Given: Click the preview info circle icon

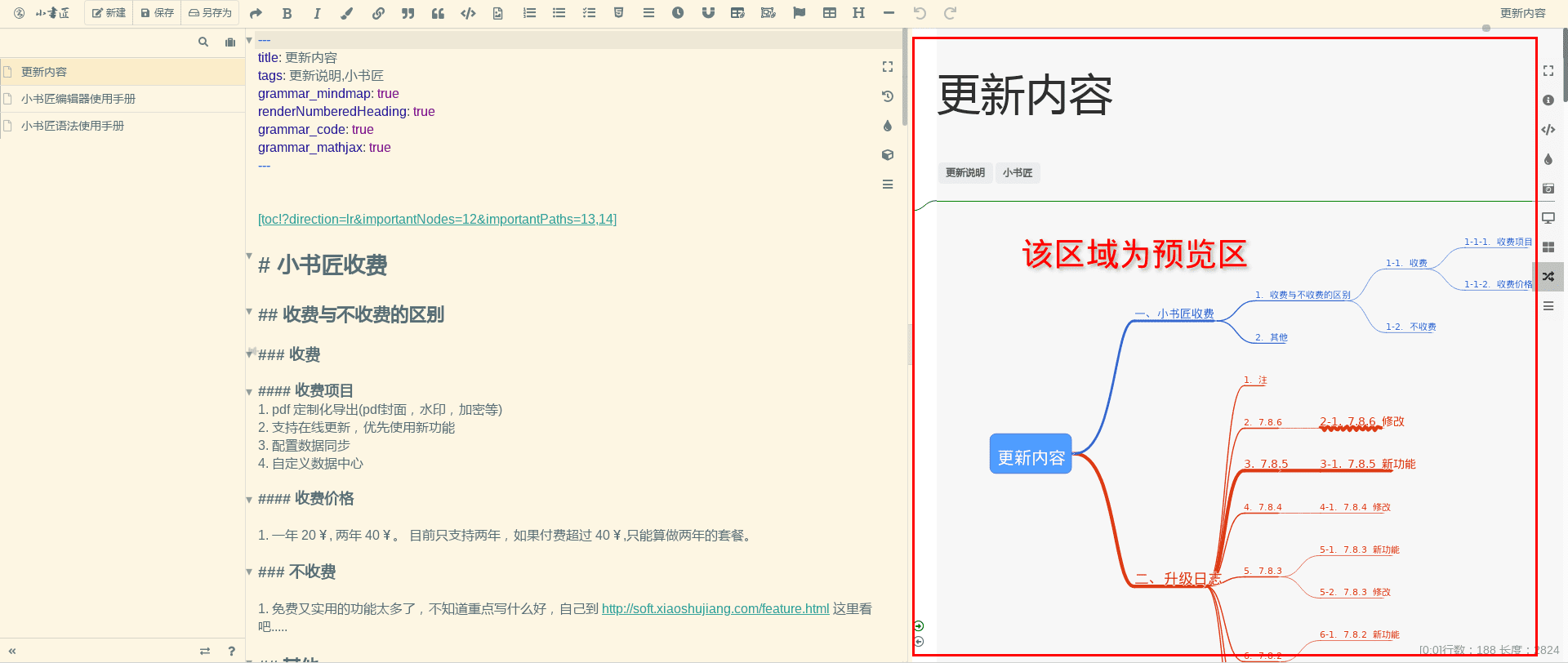Looking at the screenshot, I should [x=1548, y=100].
